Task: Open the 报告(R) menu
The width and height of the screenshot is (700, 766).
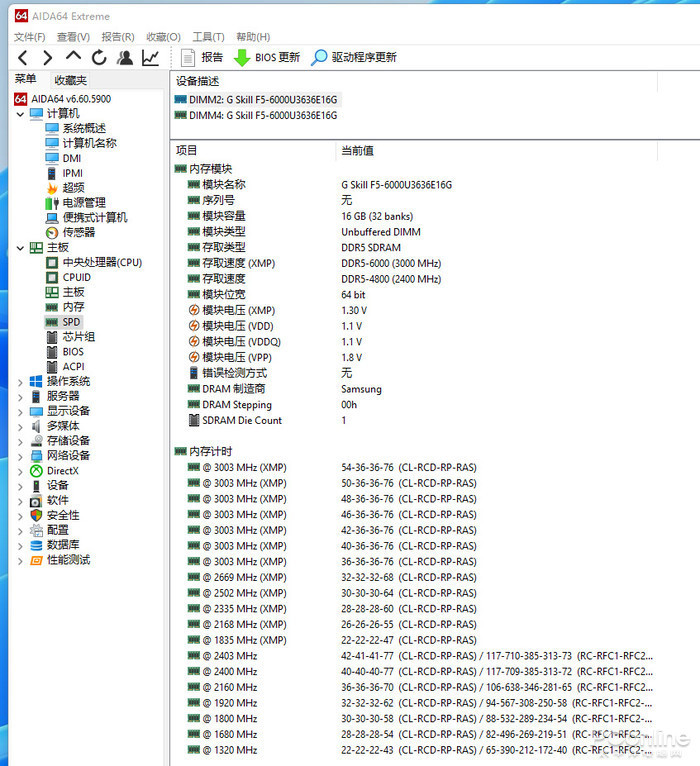Action: click(x=118, y=37)
